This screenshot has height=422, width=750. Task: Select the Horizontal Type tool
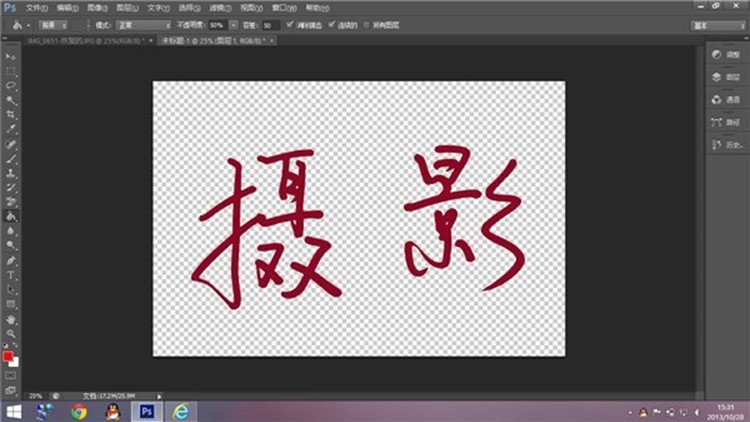point(11,274)
